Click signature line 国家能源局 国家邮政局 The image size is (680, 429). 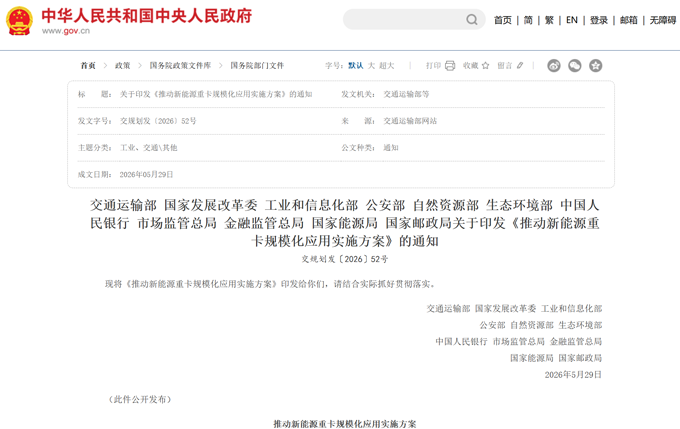point(556,358)
